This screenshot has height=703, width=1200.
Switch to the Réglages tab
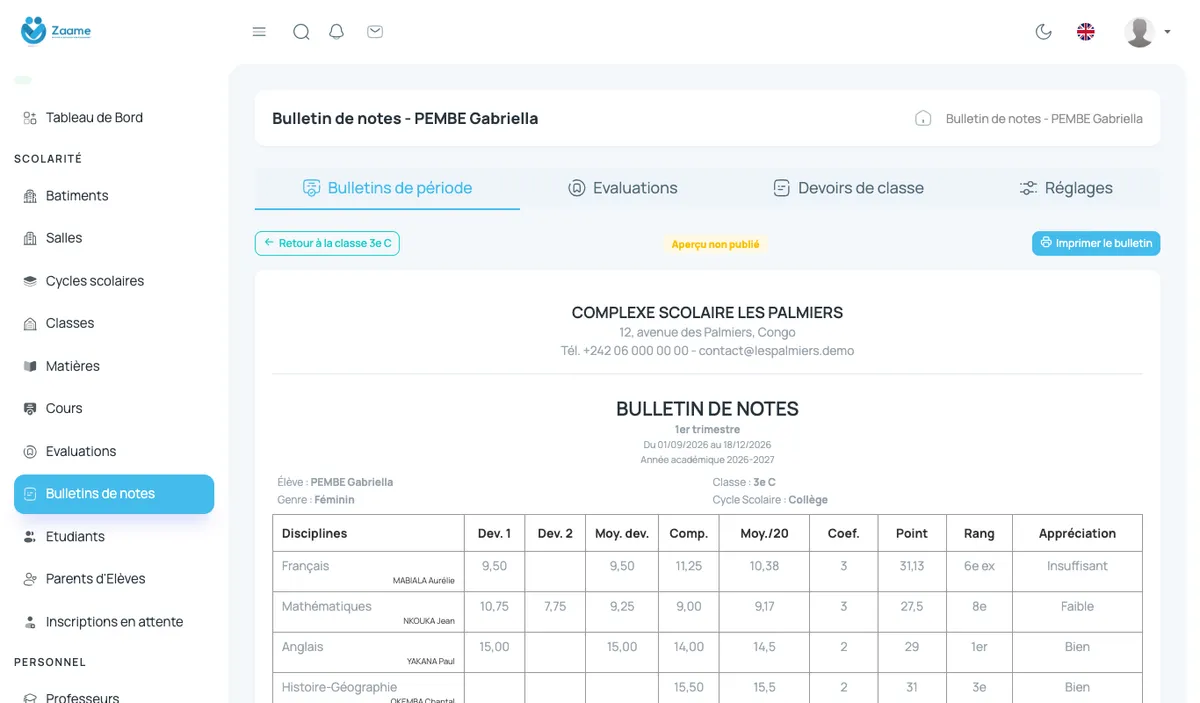point(1066,188)
